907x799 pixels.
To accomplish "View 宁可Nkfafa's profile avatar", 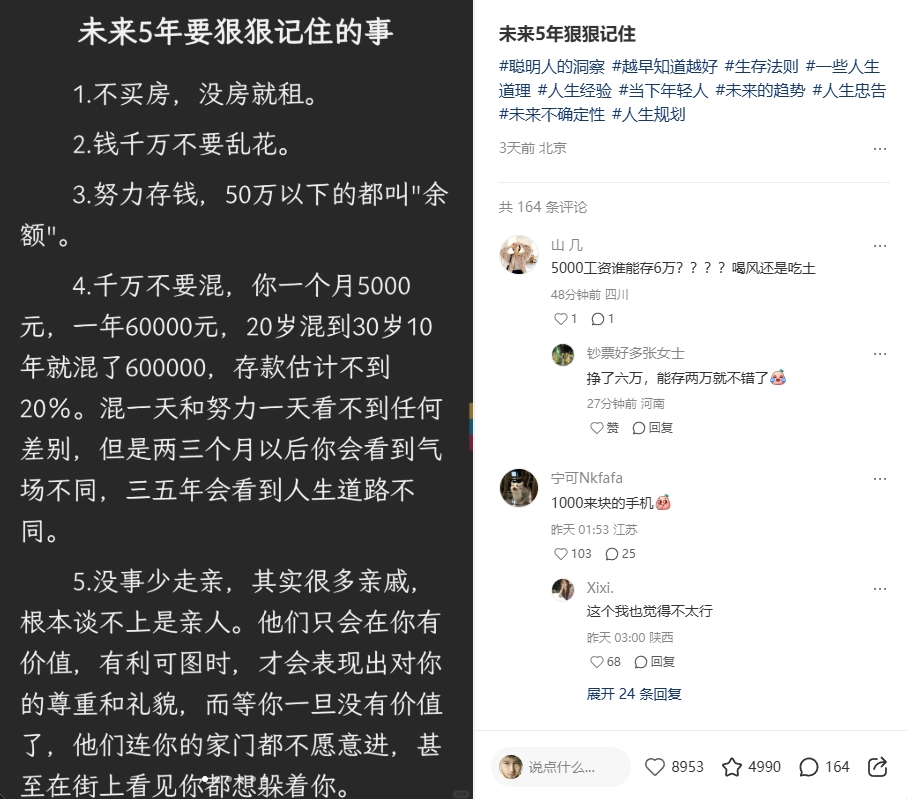I will pyautogui.click(x=519, y=488).
